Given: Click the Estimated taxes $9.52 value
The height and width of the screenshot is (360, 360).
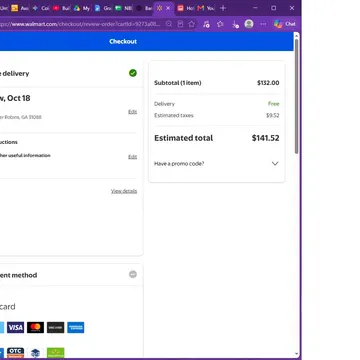Looking at the screenshot, I should click(273, 116).
